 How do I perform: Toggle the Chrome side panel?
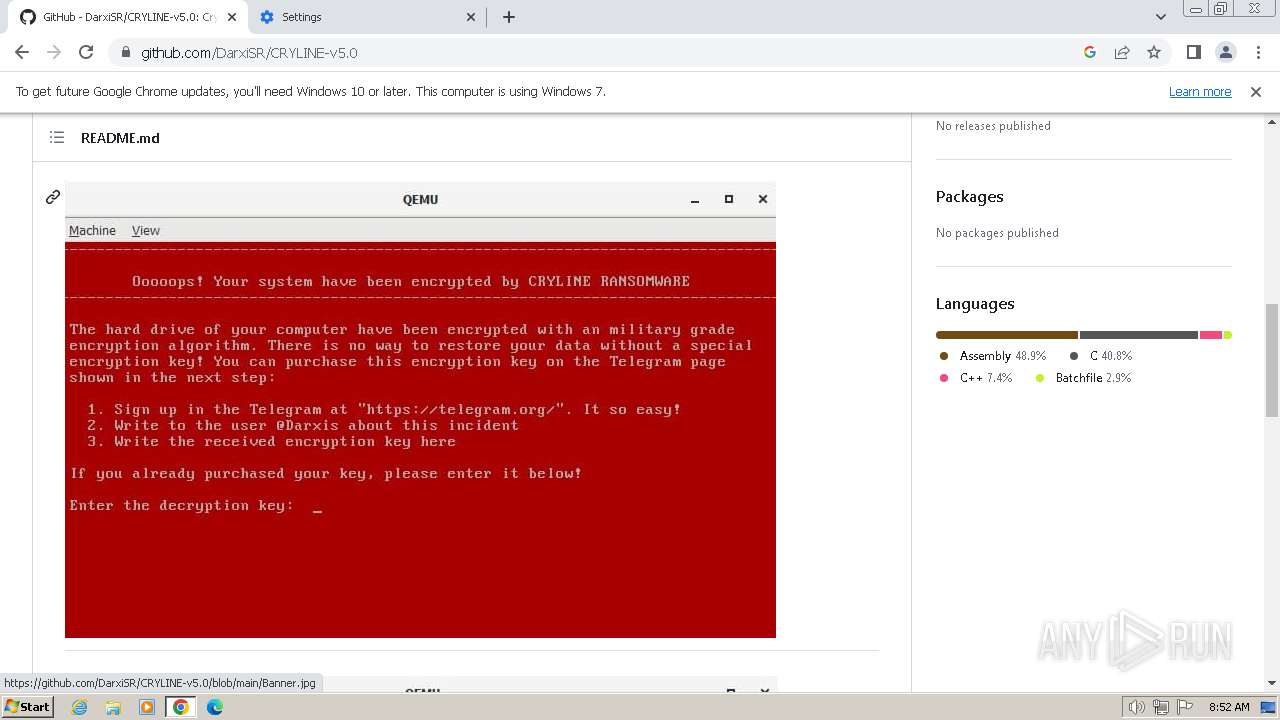tap(1194, 52)
